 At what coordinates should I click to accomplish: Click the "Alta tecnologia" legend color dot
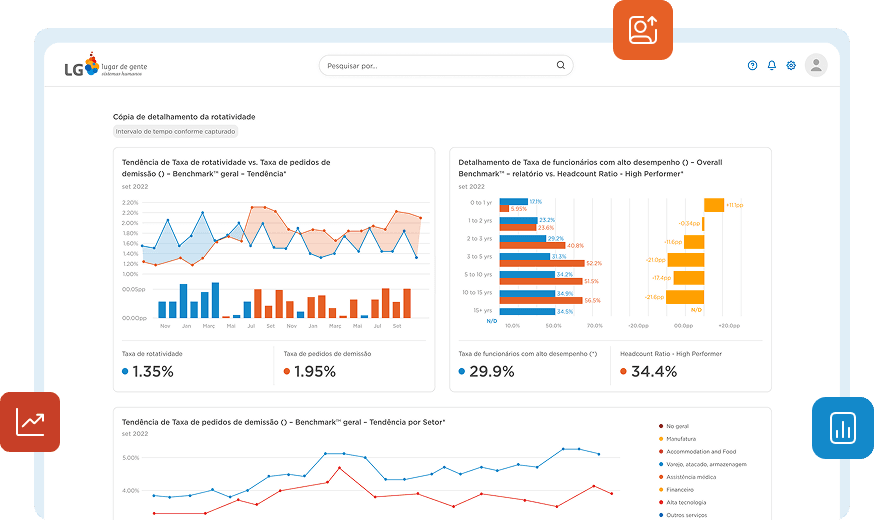(x=661, y=503)
